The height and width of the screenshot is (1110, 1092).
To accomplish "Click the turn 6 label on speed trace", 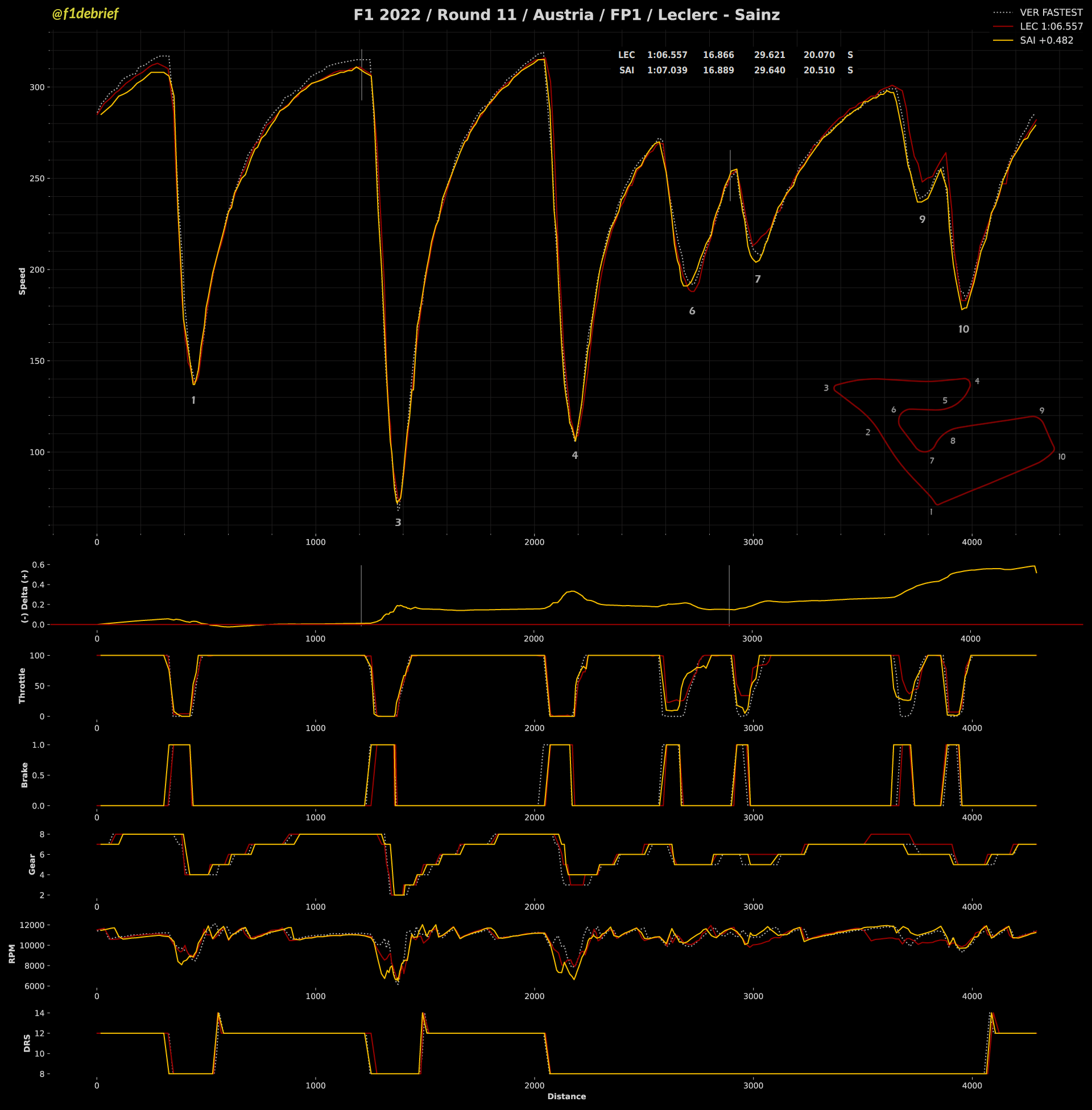I will (692, 310).
